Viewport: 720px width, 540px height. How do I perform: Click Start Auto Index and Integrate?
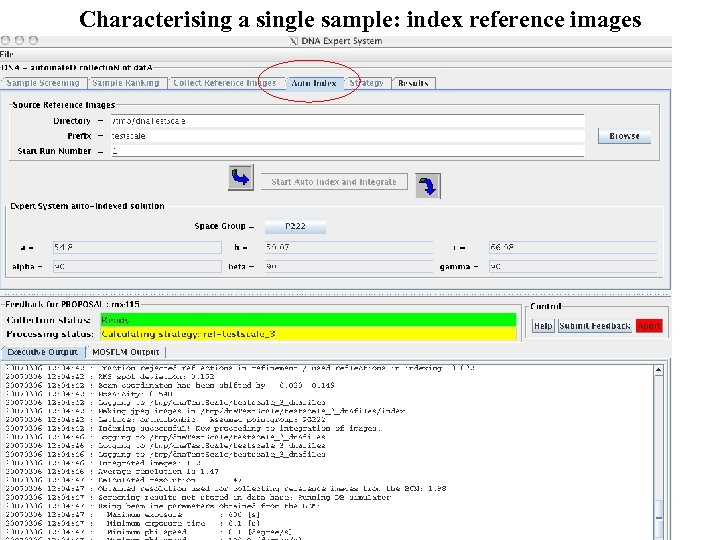[x=334, y=182]
